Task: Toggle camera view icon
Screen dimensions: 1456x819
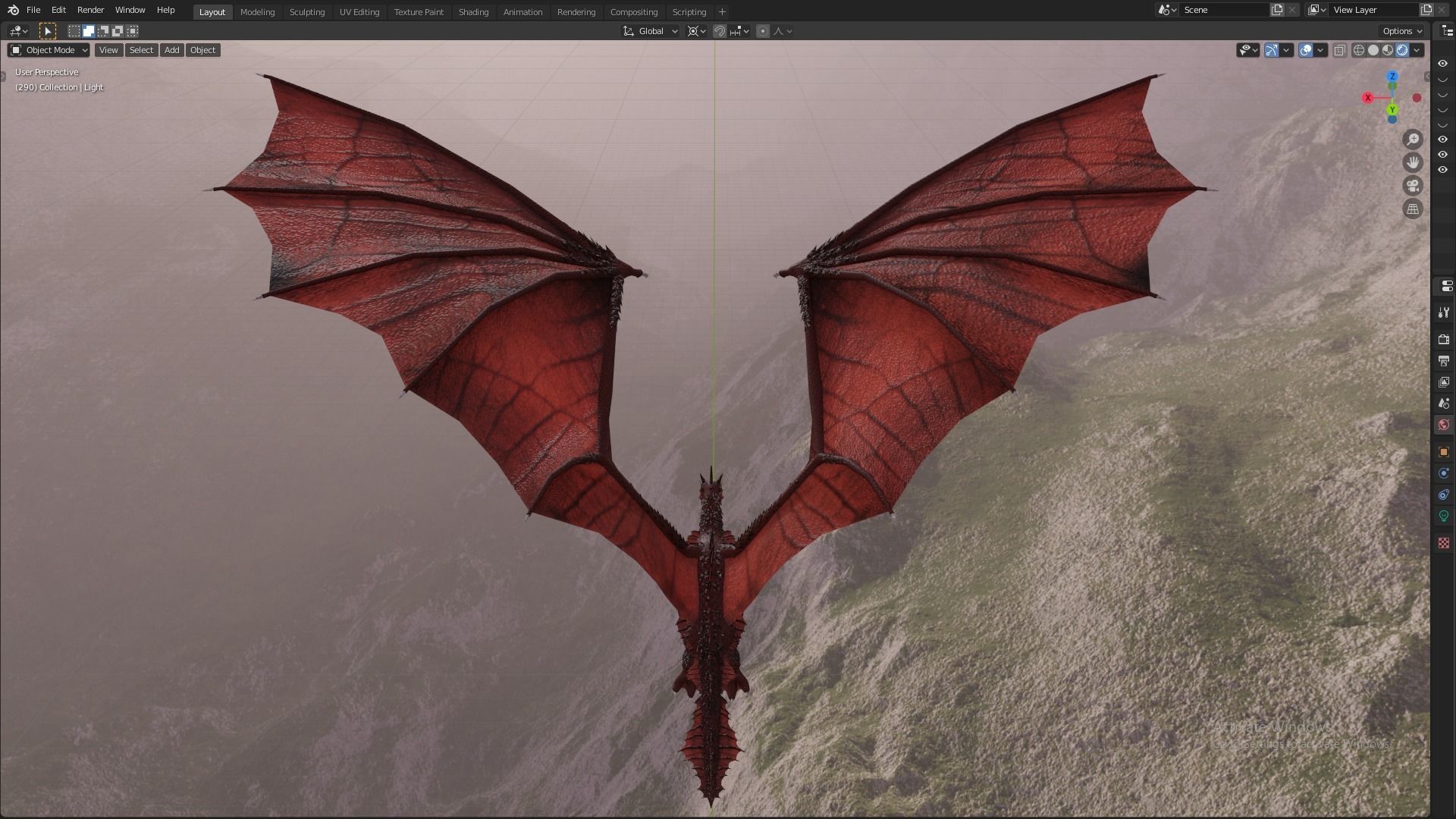Action: (x=1412, y=186)
